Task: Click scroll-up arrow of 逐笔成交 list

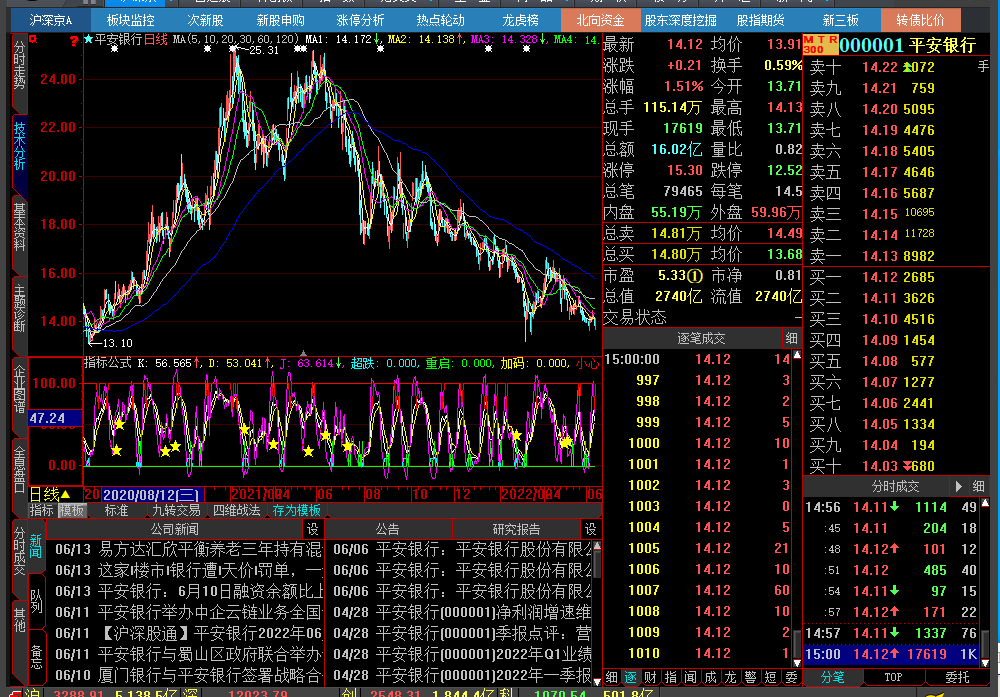Action: coord(797,355)
